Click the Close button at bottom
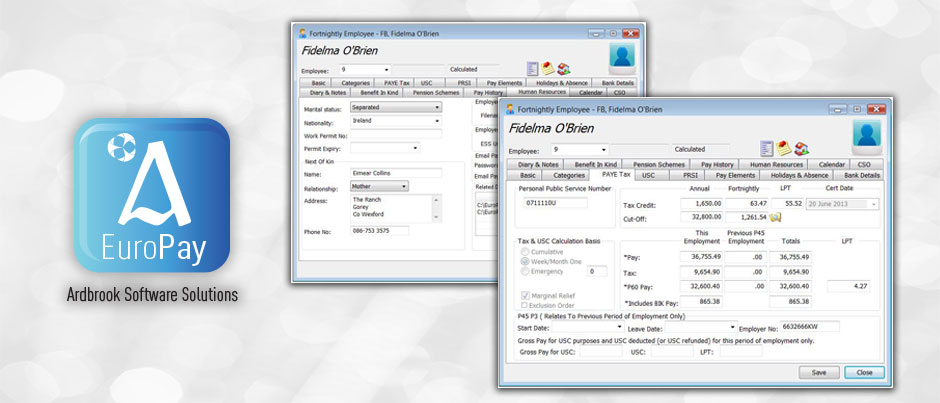The width and height of the screenshot is (940, 403). tap(864, 372)
